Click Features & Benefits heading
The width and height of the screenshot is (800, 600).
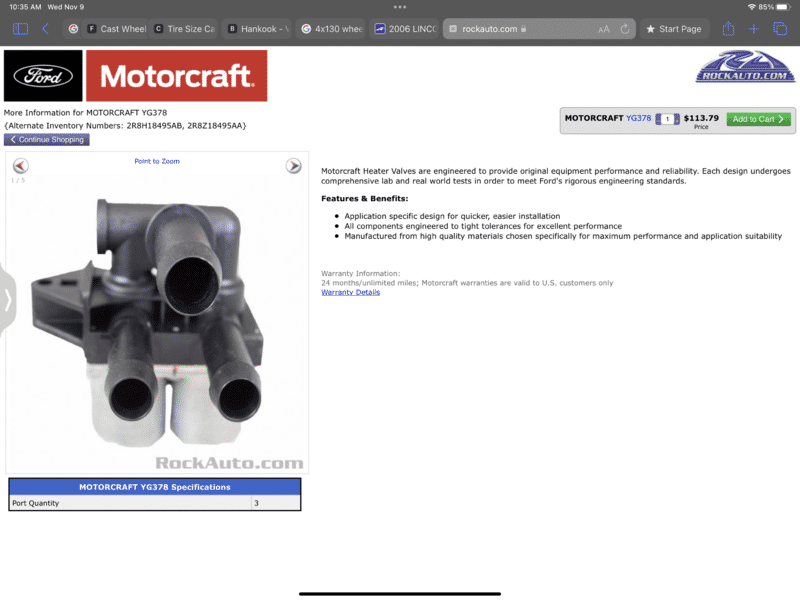(x=364, y=198)
